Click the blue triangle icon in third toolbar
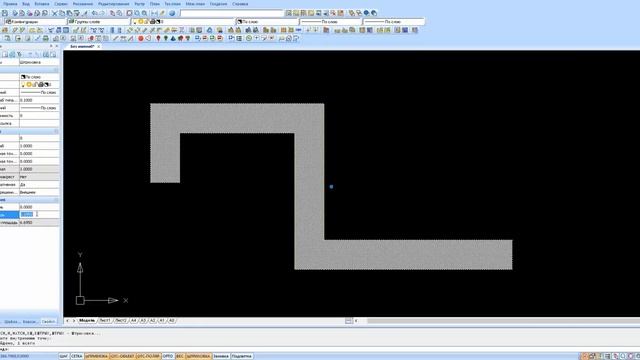This screenshot has height=360, width=640. pyautogui.click(x=209, y=30)
